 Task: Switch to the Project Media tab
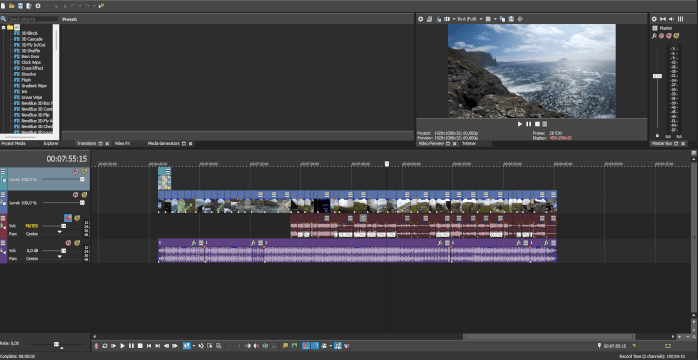click(13, 144)
